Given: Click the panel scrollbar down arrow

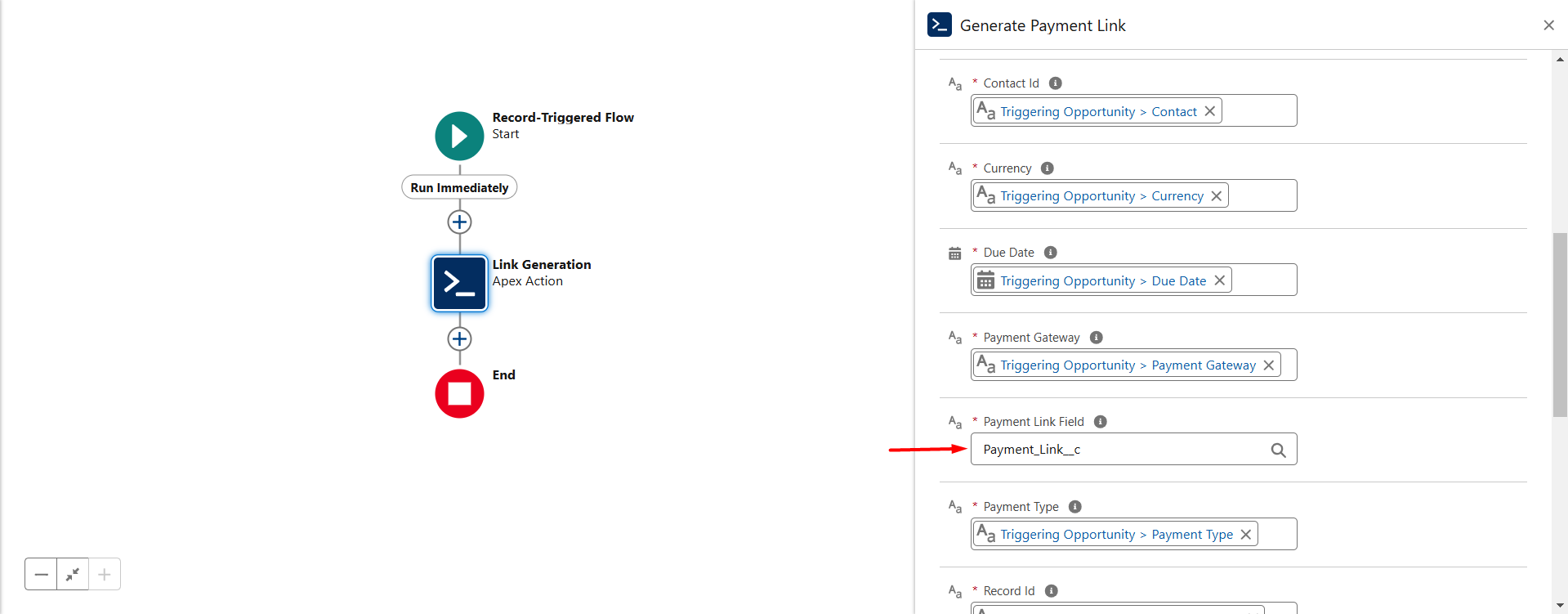Looking at the screenshot, I should (1561, 606).
